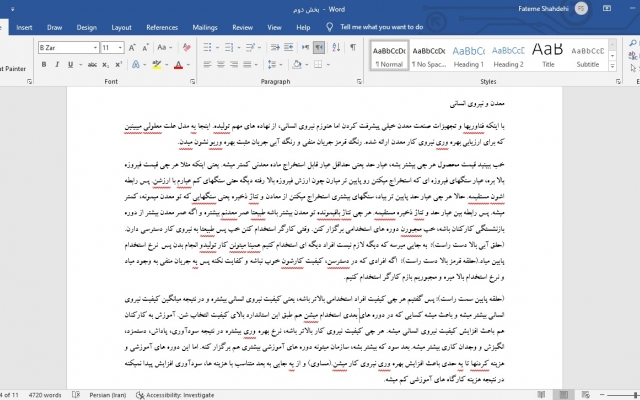Apply the Heading 1 style
This screenshot has width=640, height=400.
coord(468,56)
